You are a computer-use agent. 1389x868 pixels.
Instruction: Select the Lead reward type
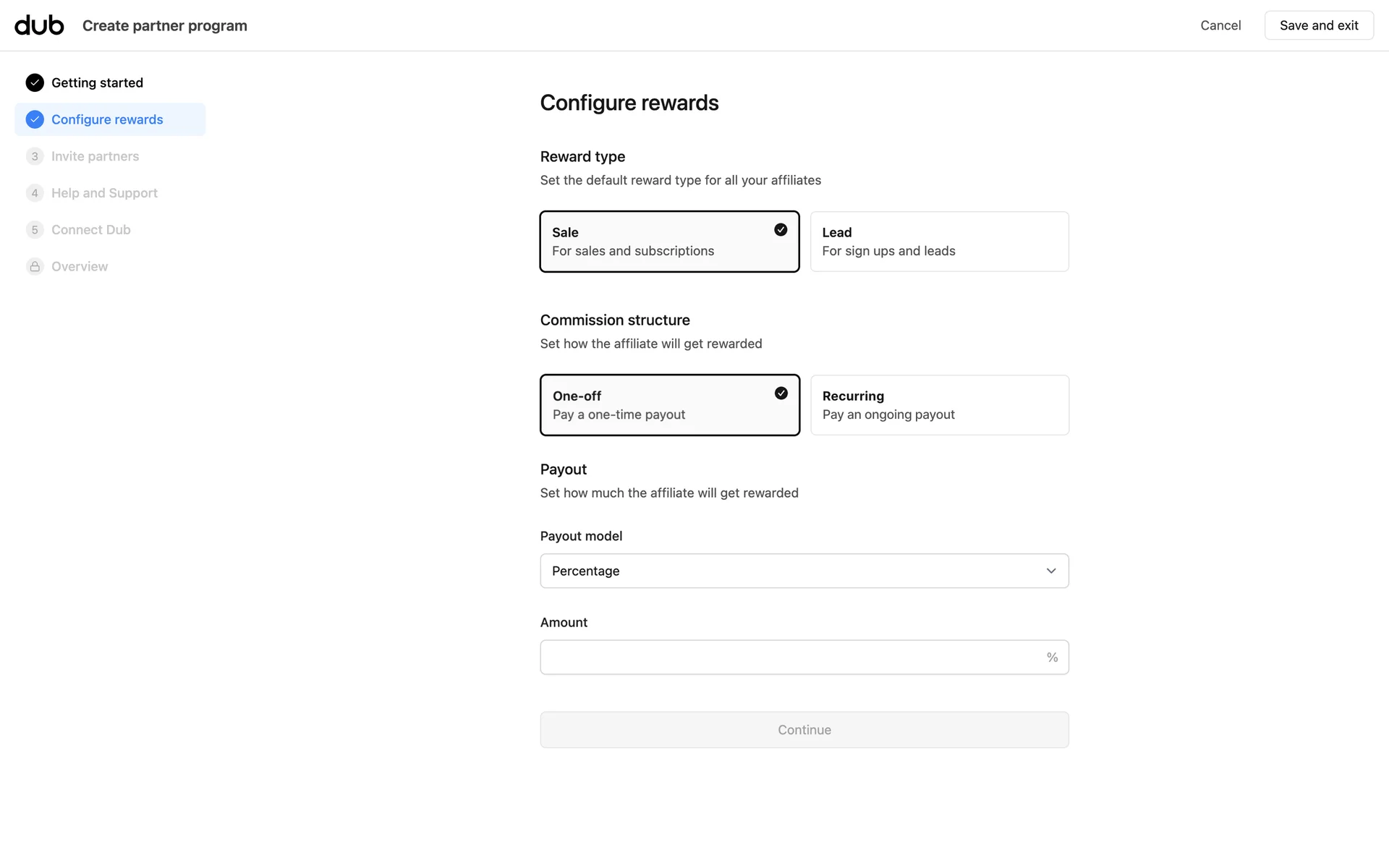939,242
